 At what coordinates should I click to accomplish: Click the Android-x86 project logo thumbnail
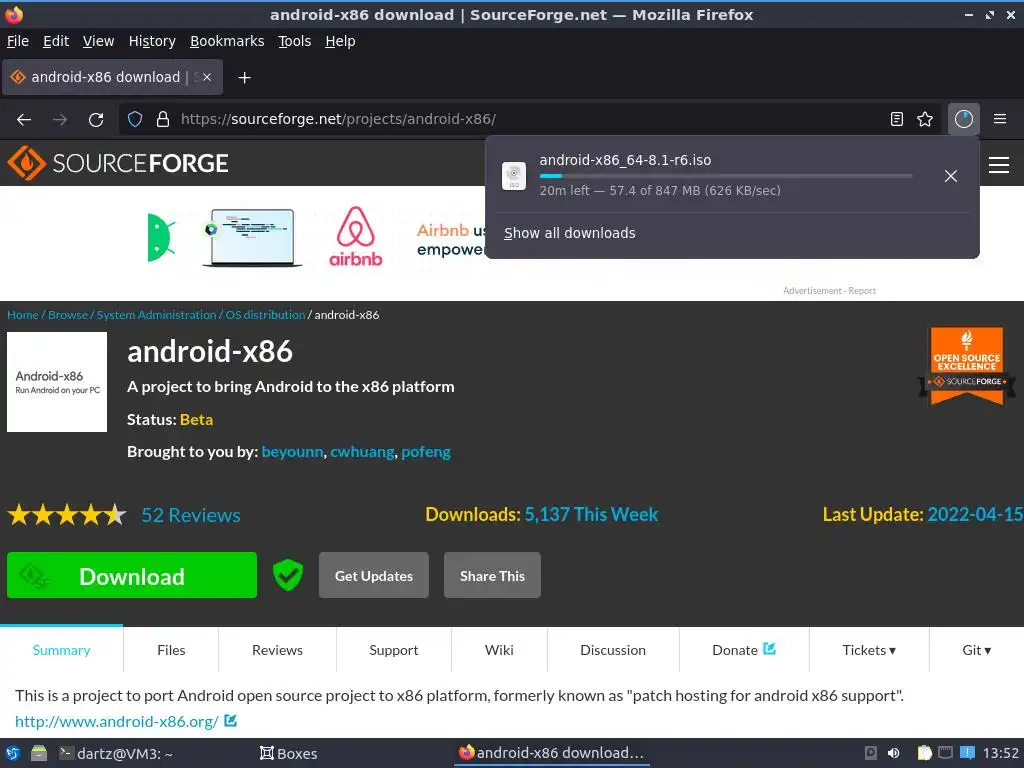(57, 382)
